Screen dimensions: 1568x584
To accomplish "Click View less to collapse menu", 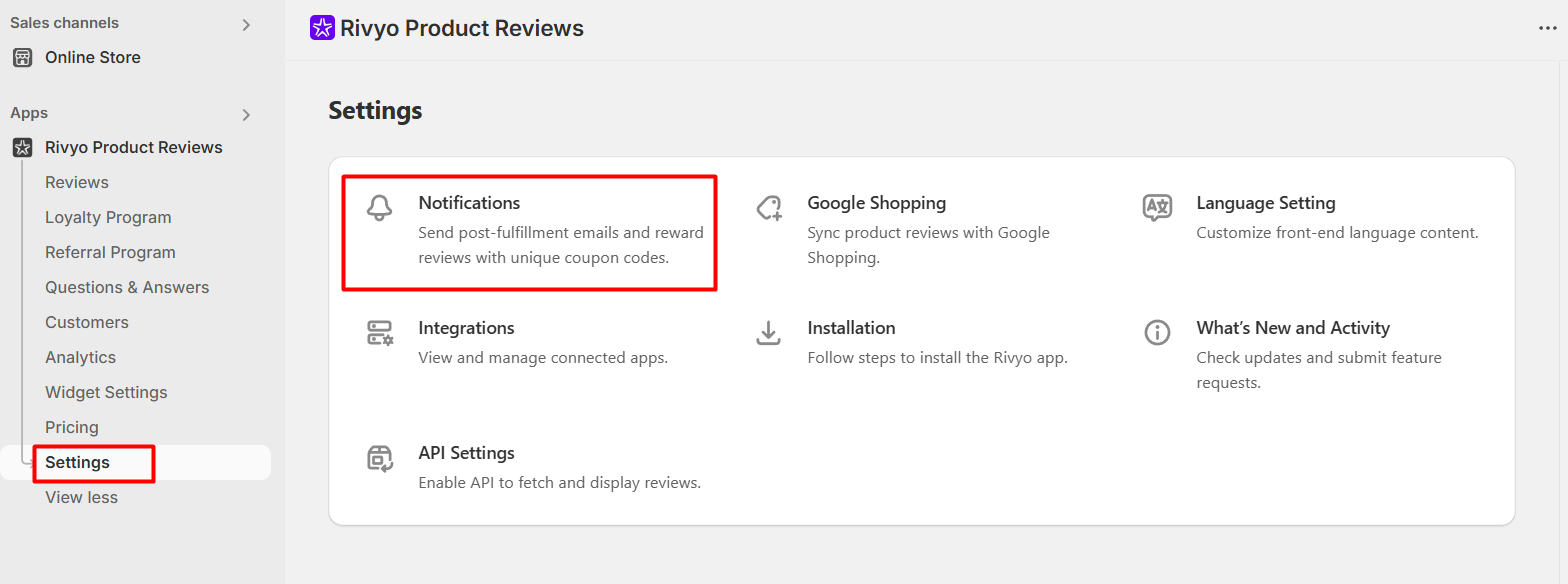I will (x=81, y=498).
